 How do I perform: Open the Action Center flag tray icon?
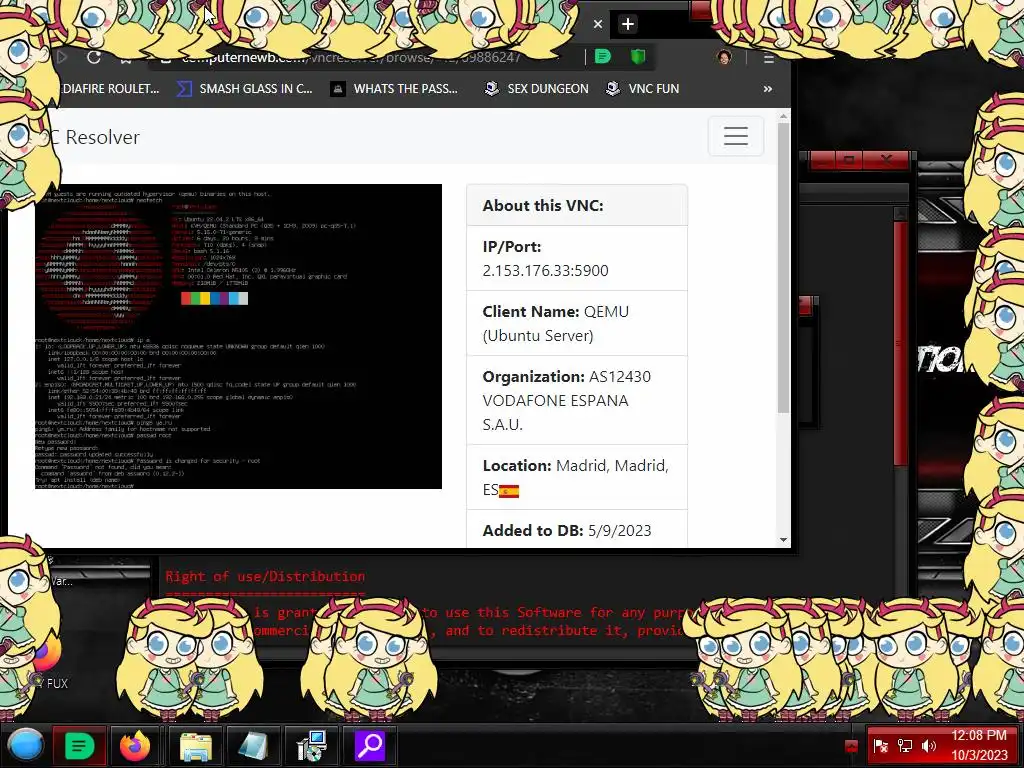(x=880, y=746)
